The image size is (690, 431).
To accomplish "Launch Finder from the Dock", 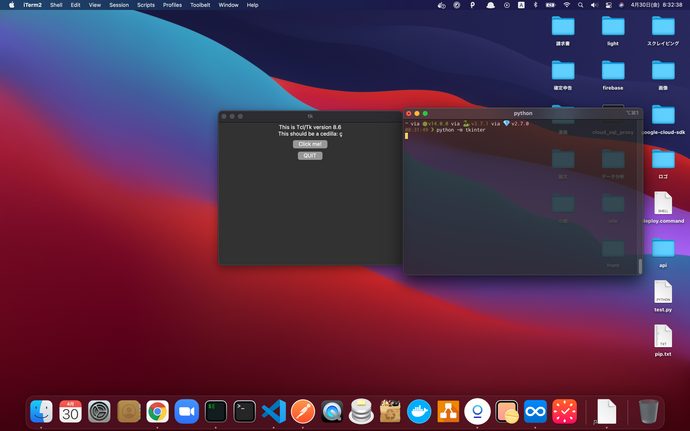I will pyautogui.click(x=41, y=411).
